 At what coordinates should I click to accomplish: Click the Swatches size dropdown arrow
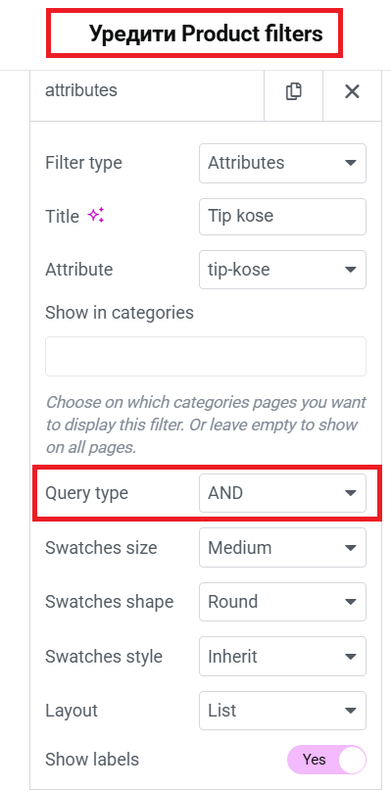point(350,547)
